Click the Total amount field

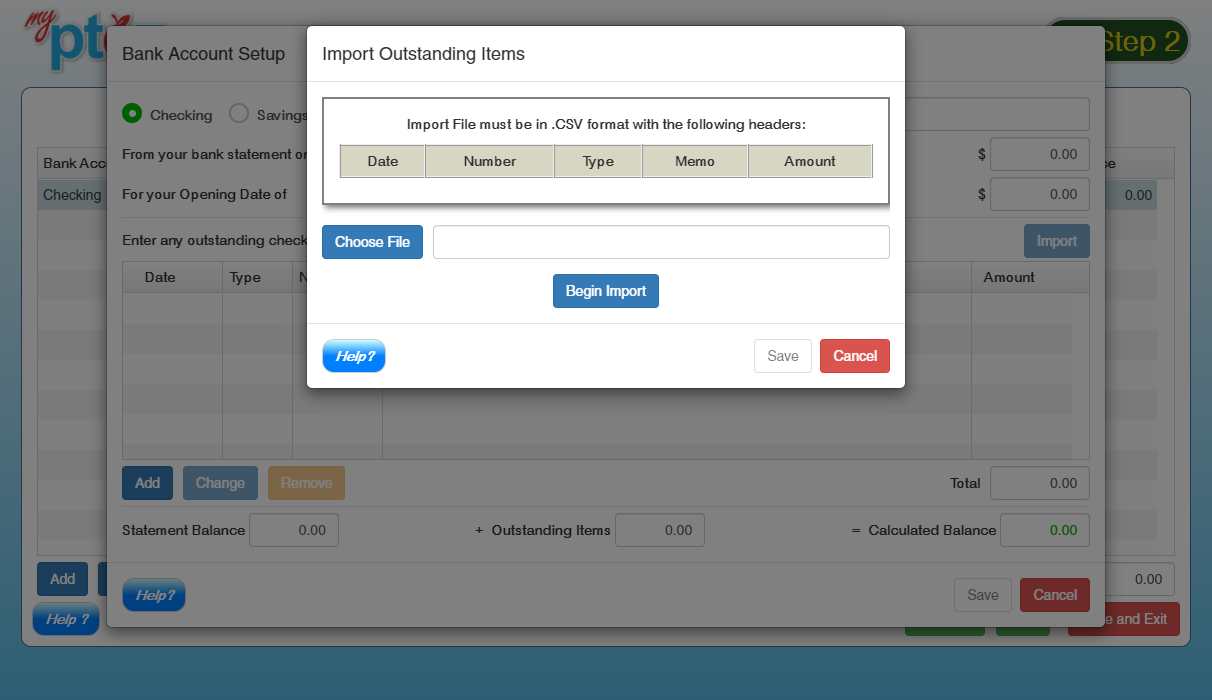click(x=1039, y=483)
